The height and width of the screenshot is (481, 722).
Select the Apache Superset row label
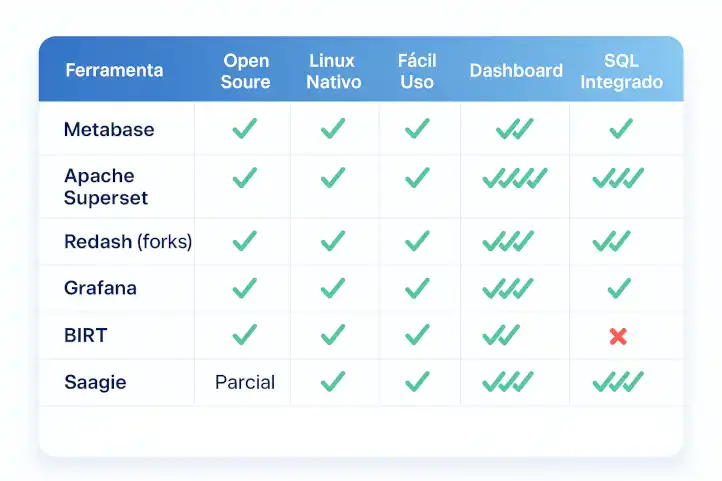click(106, 186)
